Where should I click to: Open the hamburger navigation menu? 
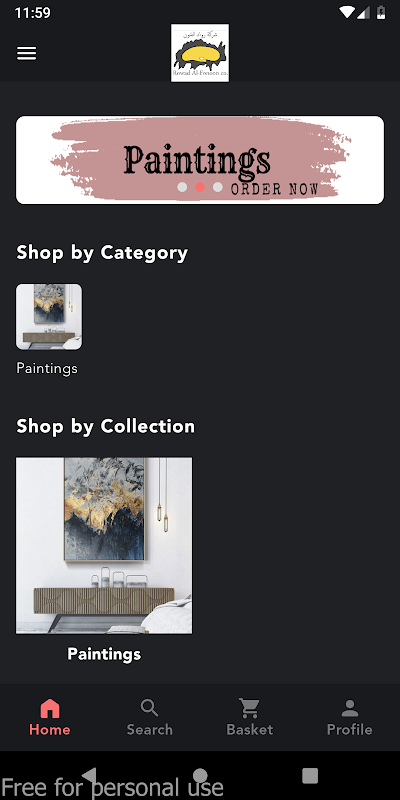click(x=27, y=53)
